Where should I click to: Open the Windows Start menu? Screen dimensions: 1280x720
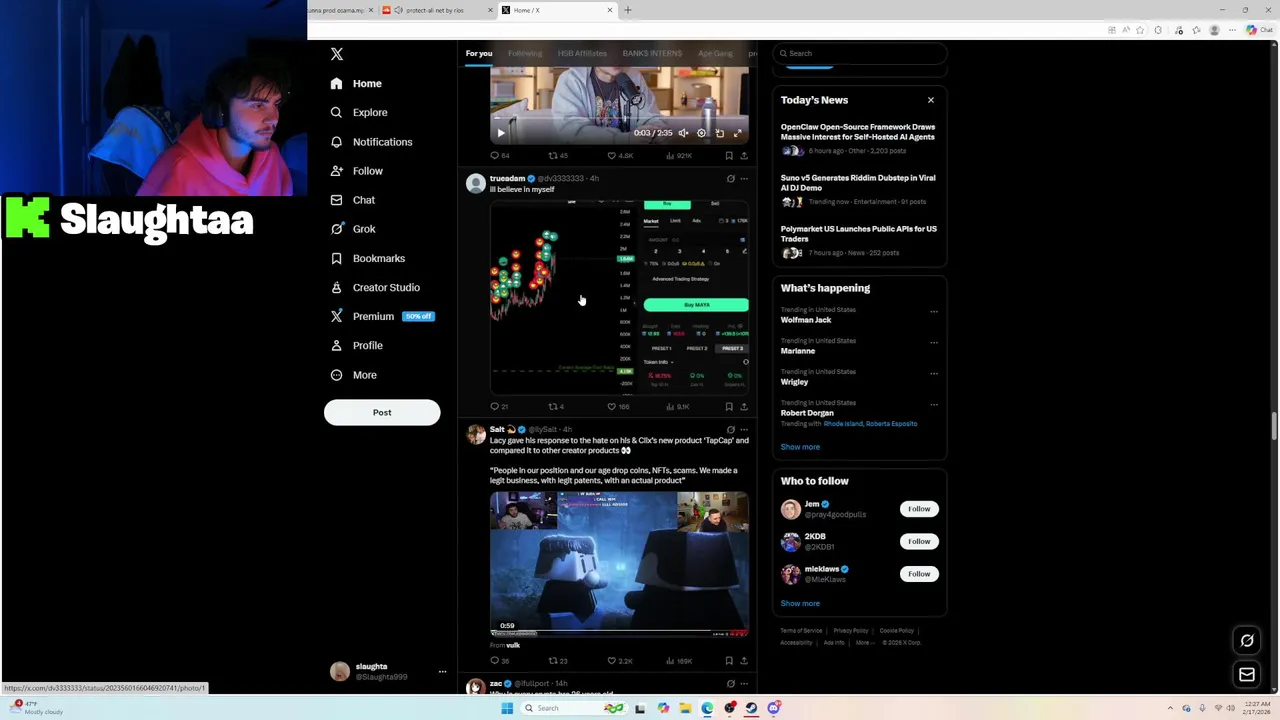pyautogui.click(x=507, y=708)
